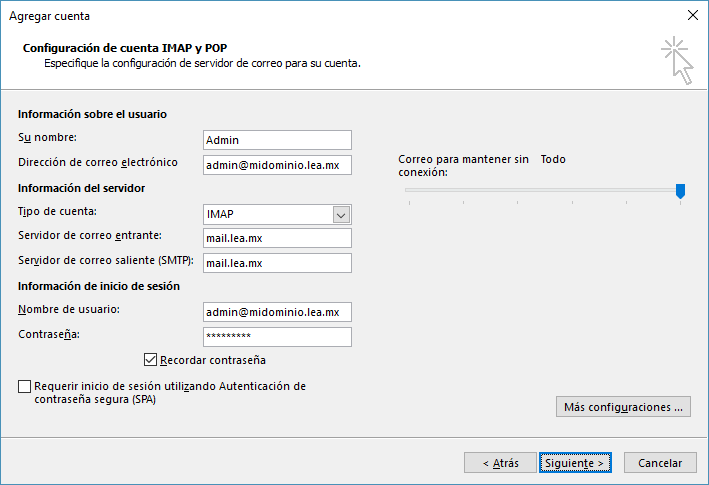Image resolution: width=709 pixels, height=485 pixels.
Task: Select the IMAP account type combo box
Action: point(277,215)
